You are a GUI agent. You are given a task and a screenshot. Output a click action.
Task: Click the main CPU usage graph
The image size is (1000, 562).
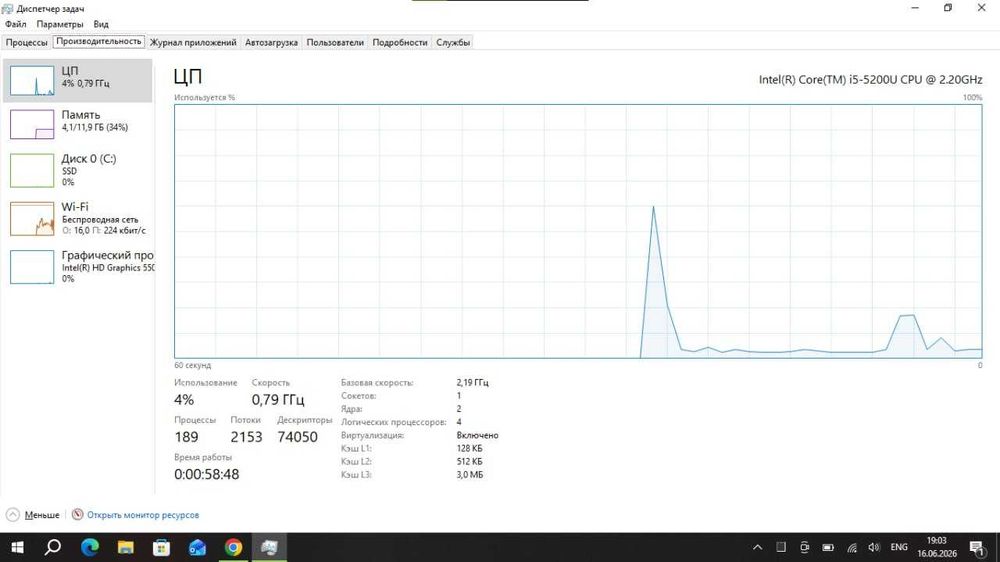click(x=578, y=231)
